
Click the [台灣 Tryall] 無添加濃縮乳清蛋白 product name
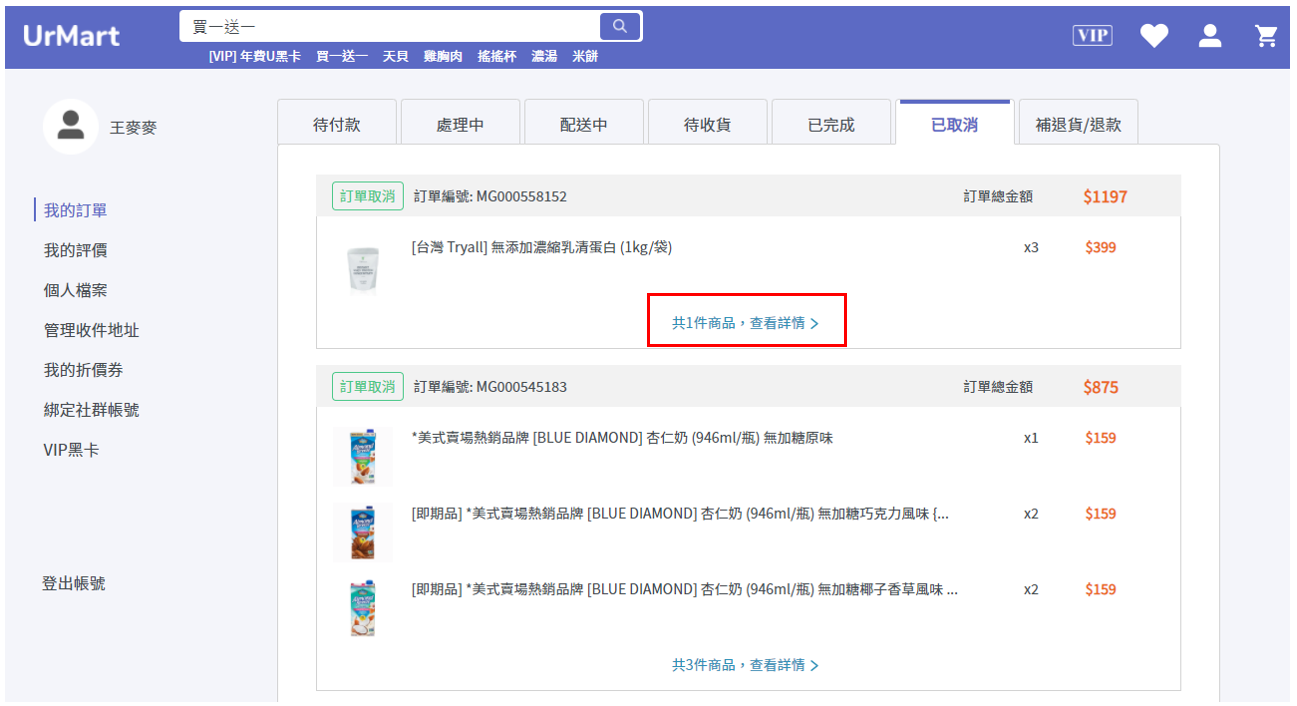pyautogui.click(x=541, y=247)
